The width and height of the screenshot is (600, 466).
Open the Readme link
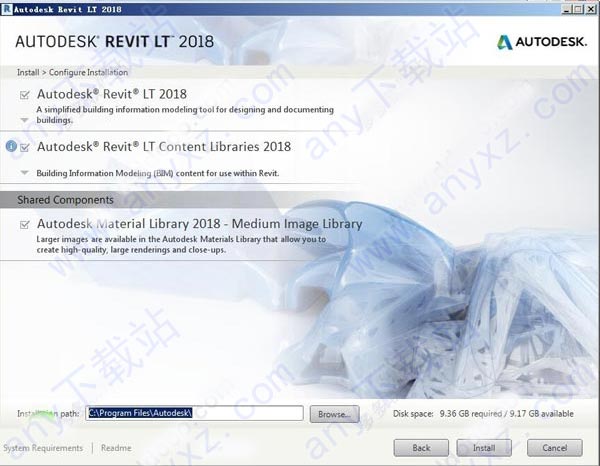116,448
